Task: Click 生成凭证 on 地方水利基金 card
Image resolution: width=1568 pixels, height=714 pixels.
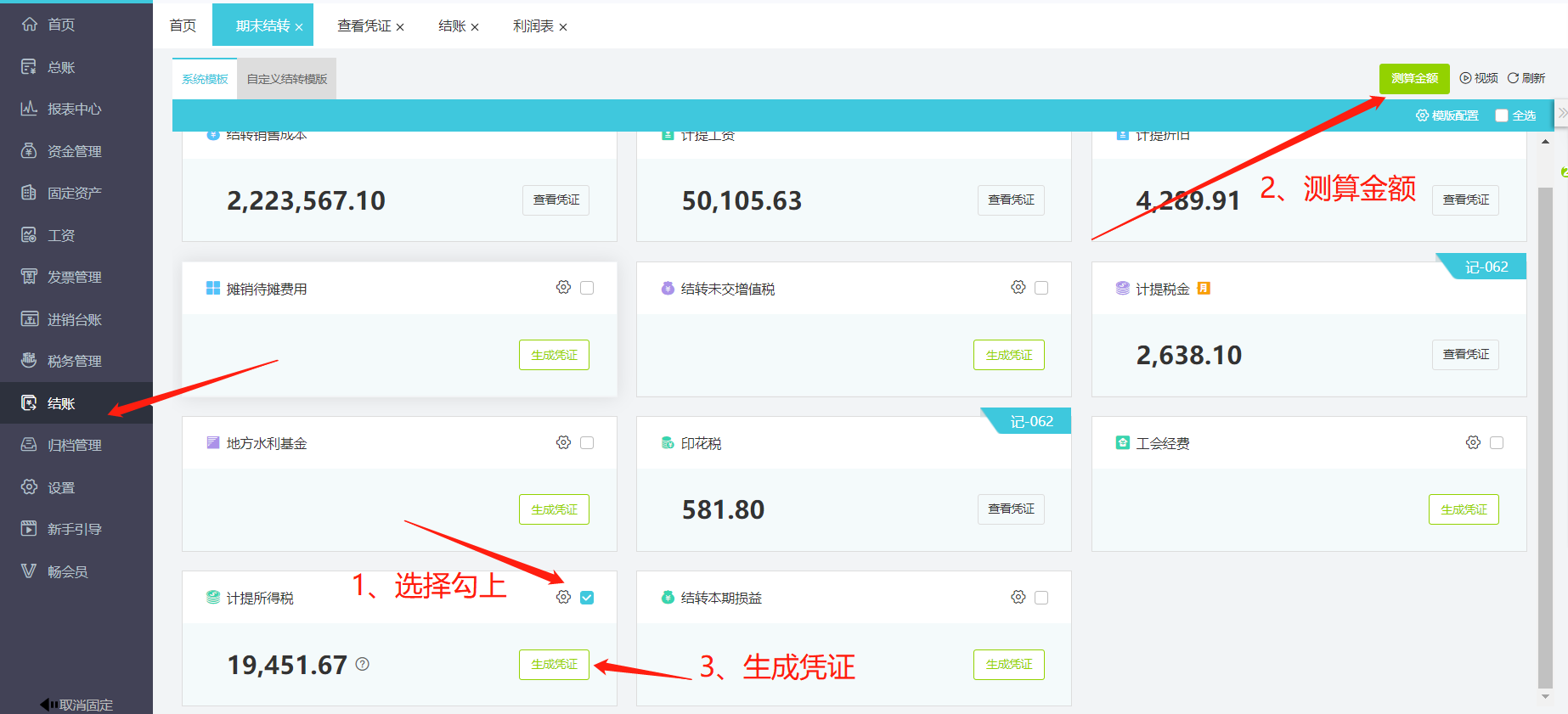Action: (554, 509)
